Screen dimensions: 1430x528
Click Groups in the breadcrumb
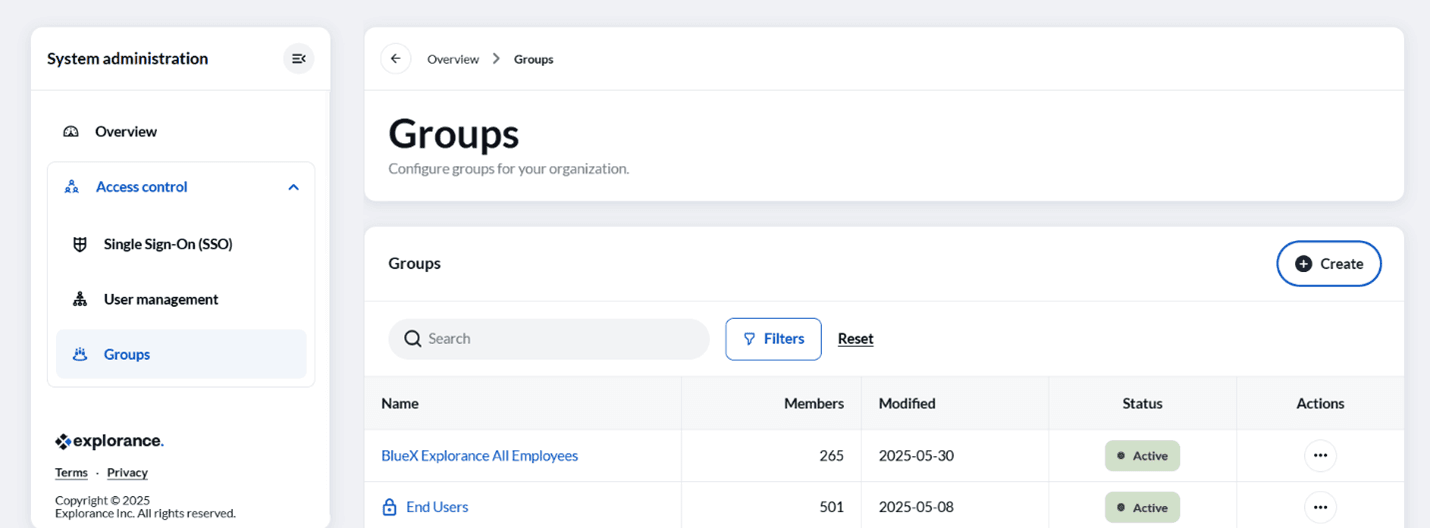(534, 59)
